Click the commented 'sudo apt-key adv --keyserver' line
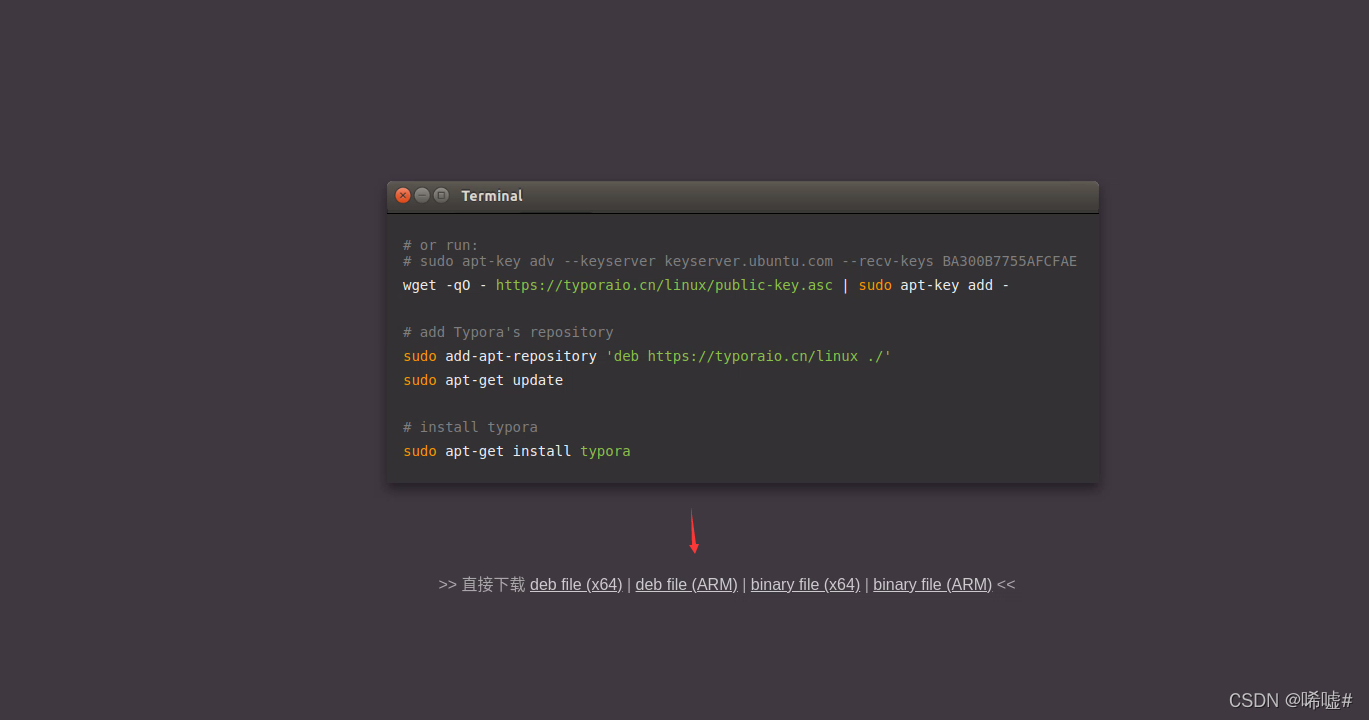Viewport: 1369px width, 720px height. pyautogui.click(x=740, y=262)
